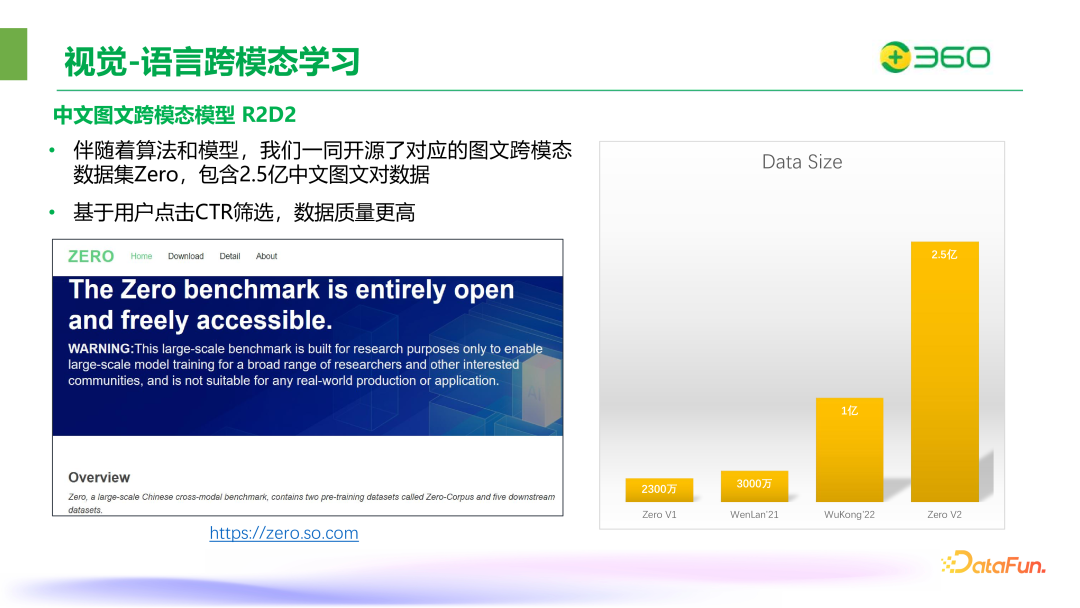
Task: Select the Zero V2 bar in the chart
Action: pyautogui.click(x=944, y=370)
